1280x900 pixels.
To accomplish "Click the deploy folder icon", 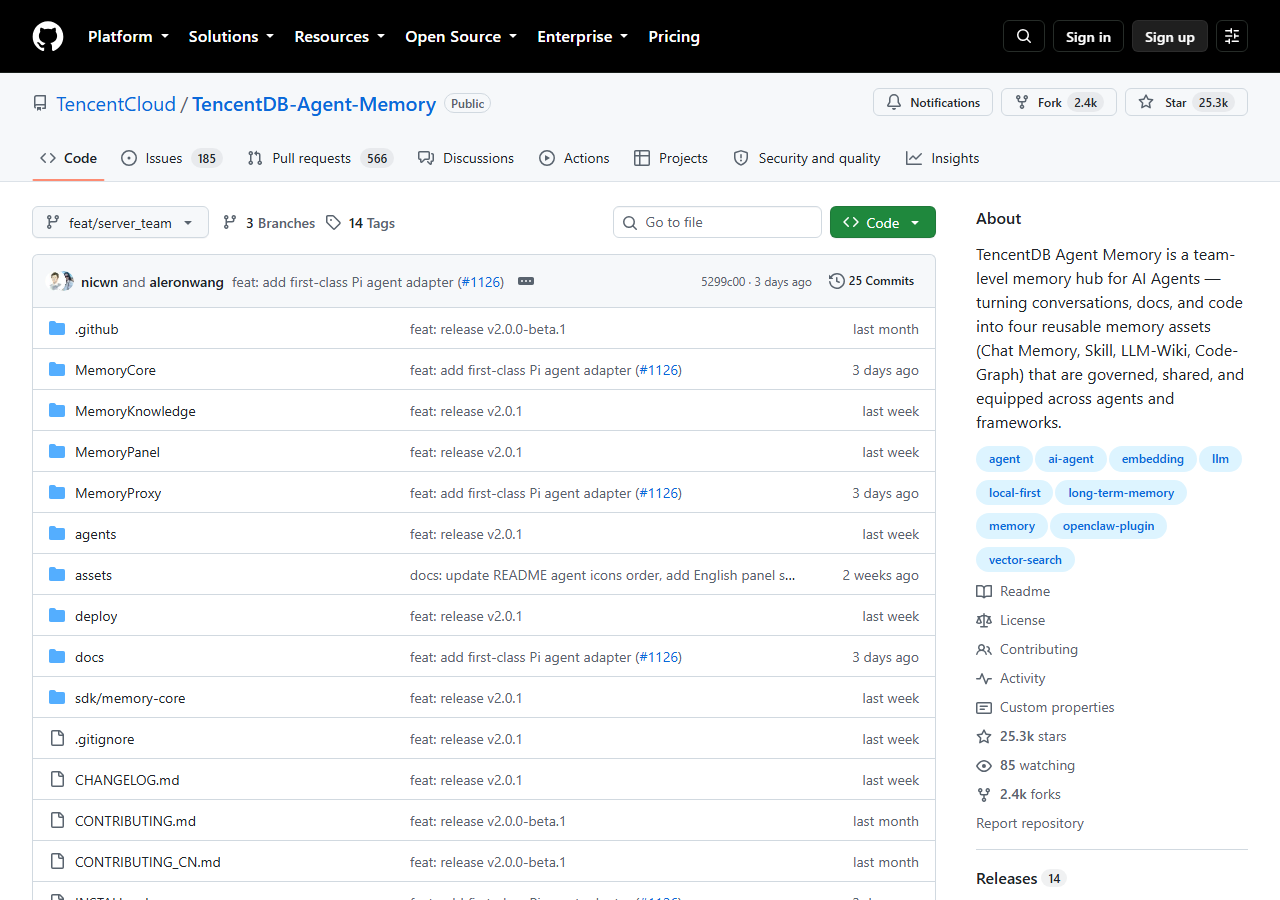I will pyautogui.click(x=57, y=616).
